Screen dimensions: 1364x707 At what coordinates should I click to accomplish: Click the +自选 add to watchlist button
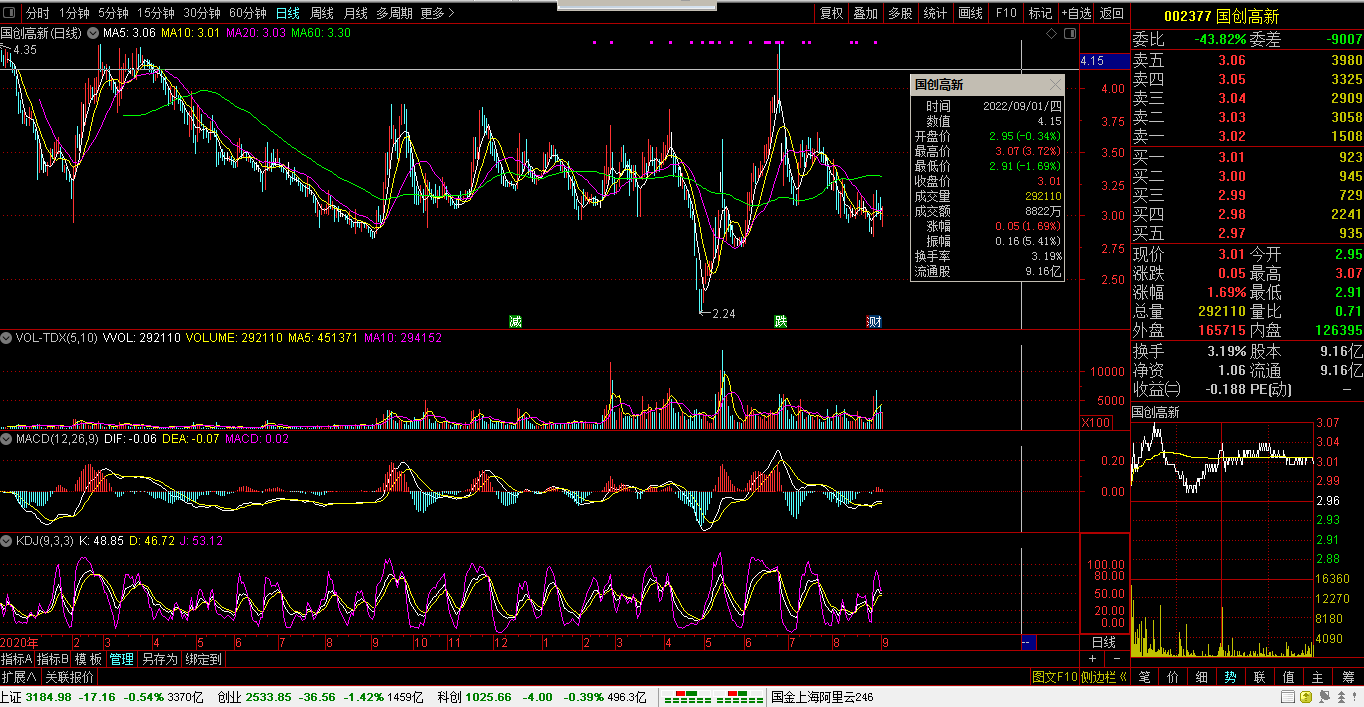[x=1075, y=13]
